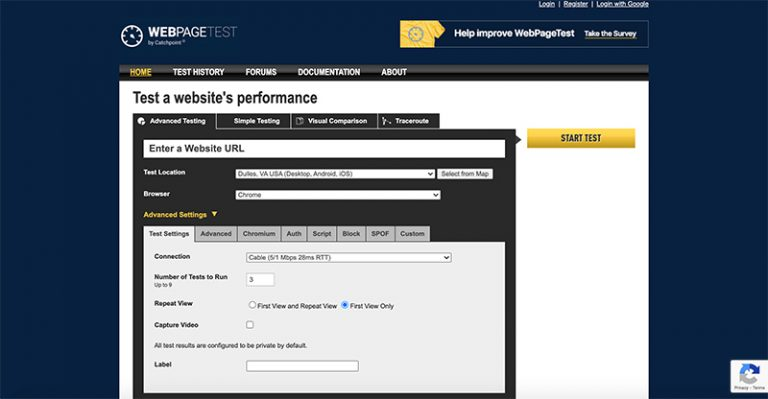Open the Browser dropdown showing Chrome
The image size is (768, 399).
pyautogui.click(x=338, y=195)
